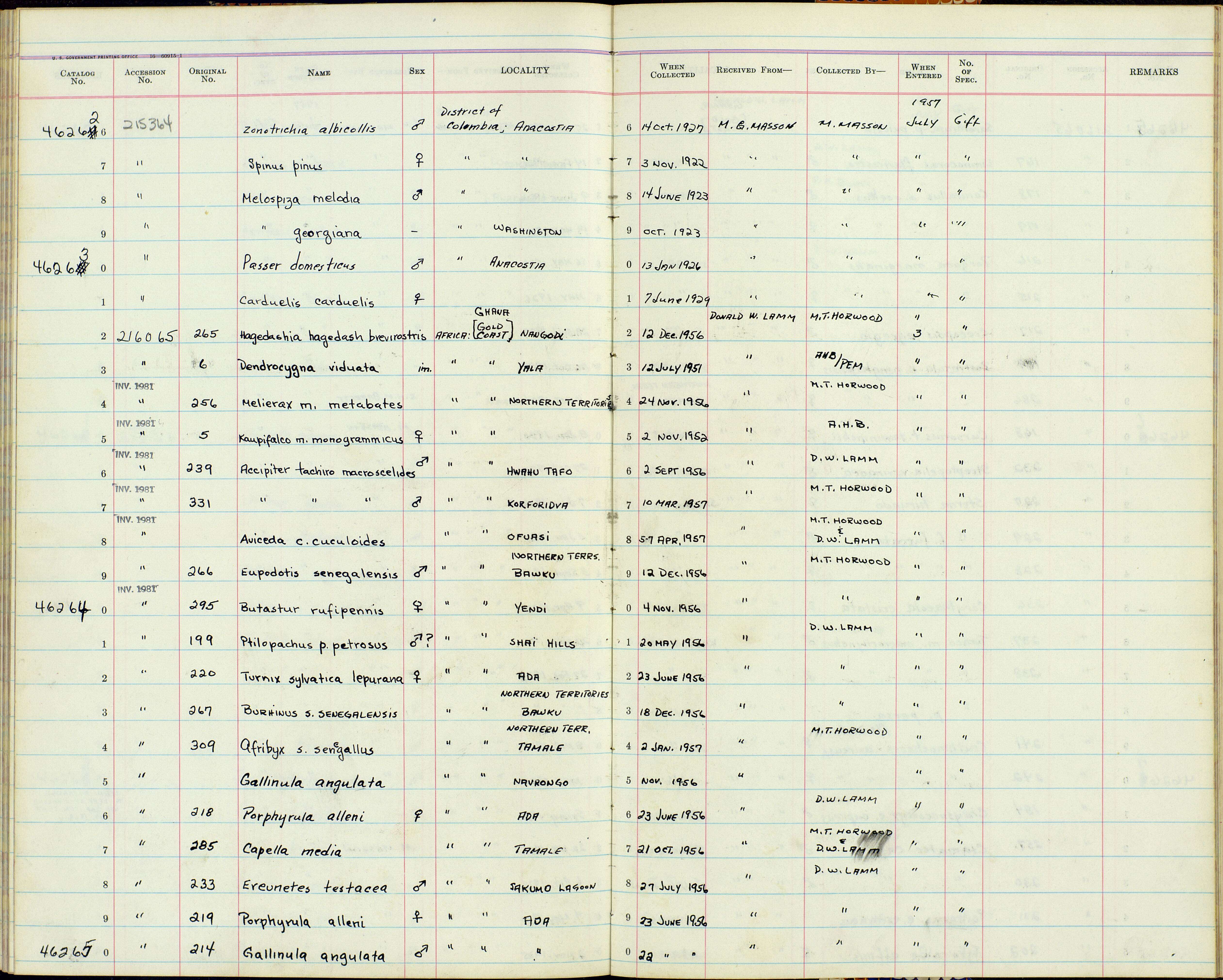
Task: Click locality 'Yendi'
Action: 530,608
